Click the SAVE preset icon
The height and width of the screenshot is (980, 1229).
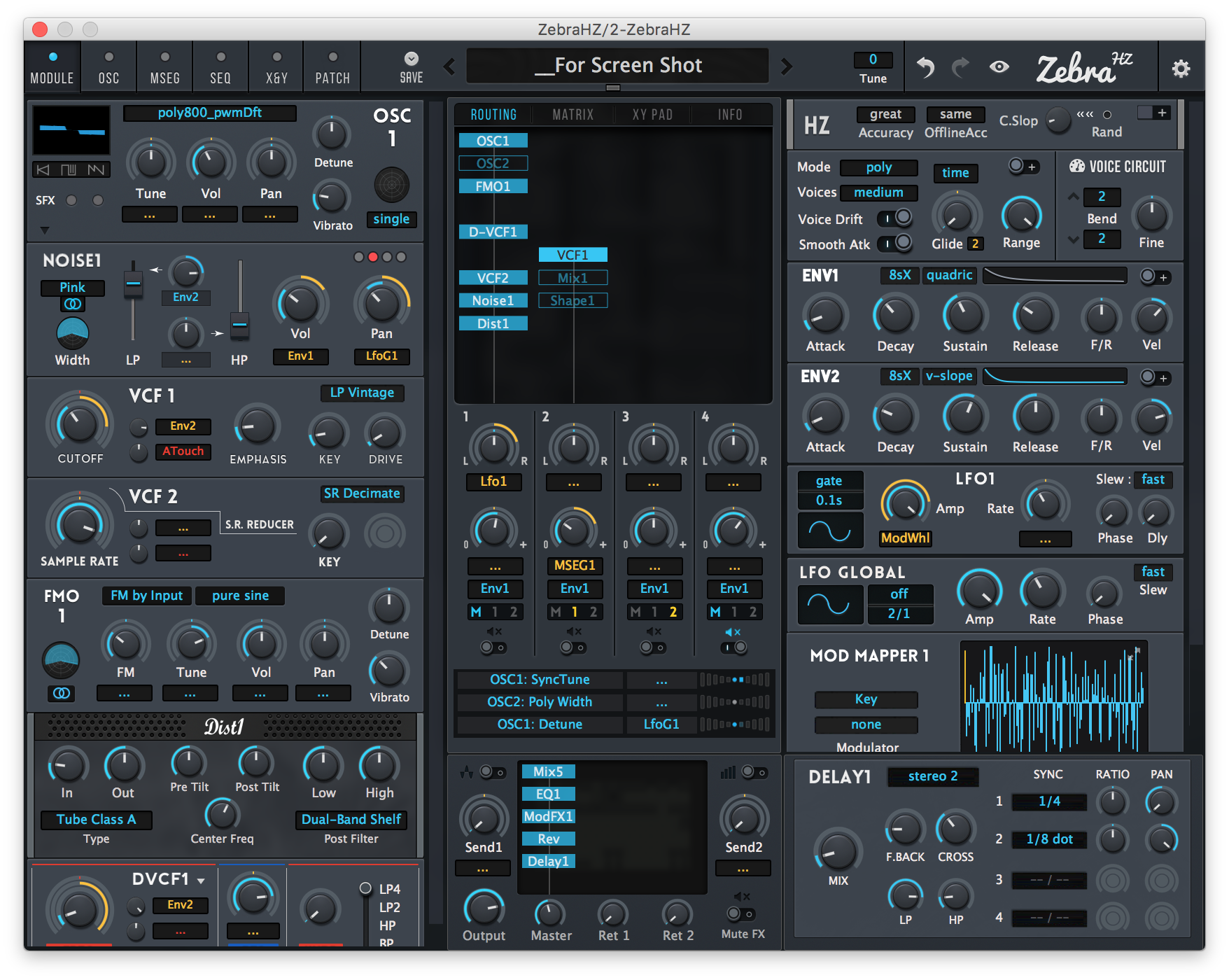(412, 59)
